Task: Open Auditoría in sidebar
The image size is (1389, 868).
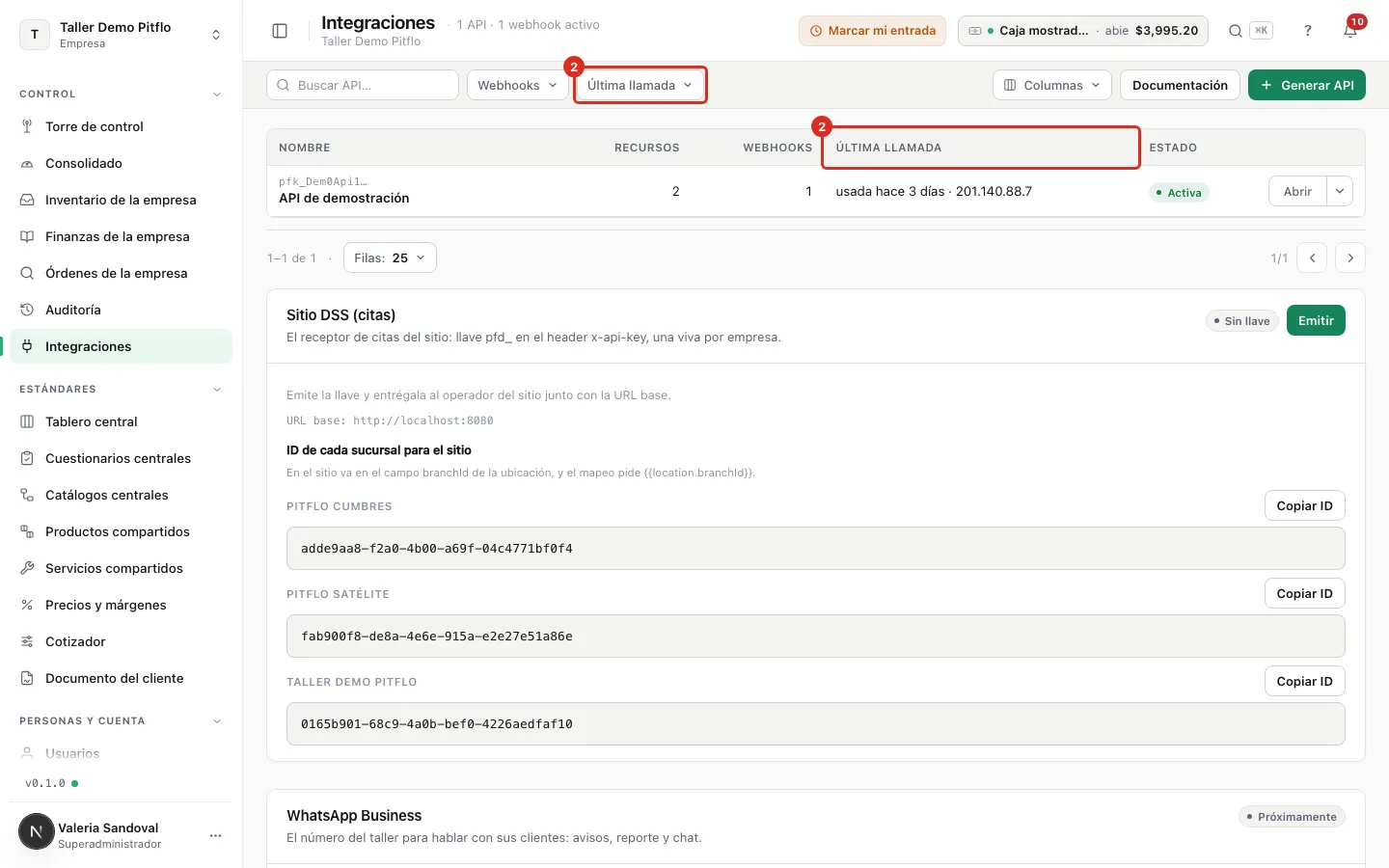Action: coord(121,310)
